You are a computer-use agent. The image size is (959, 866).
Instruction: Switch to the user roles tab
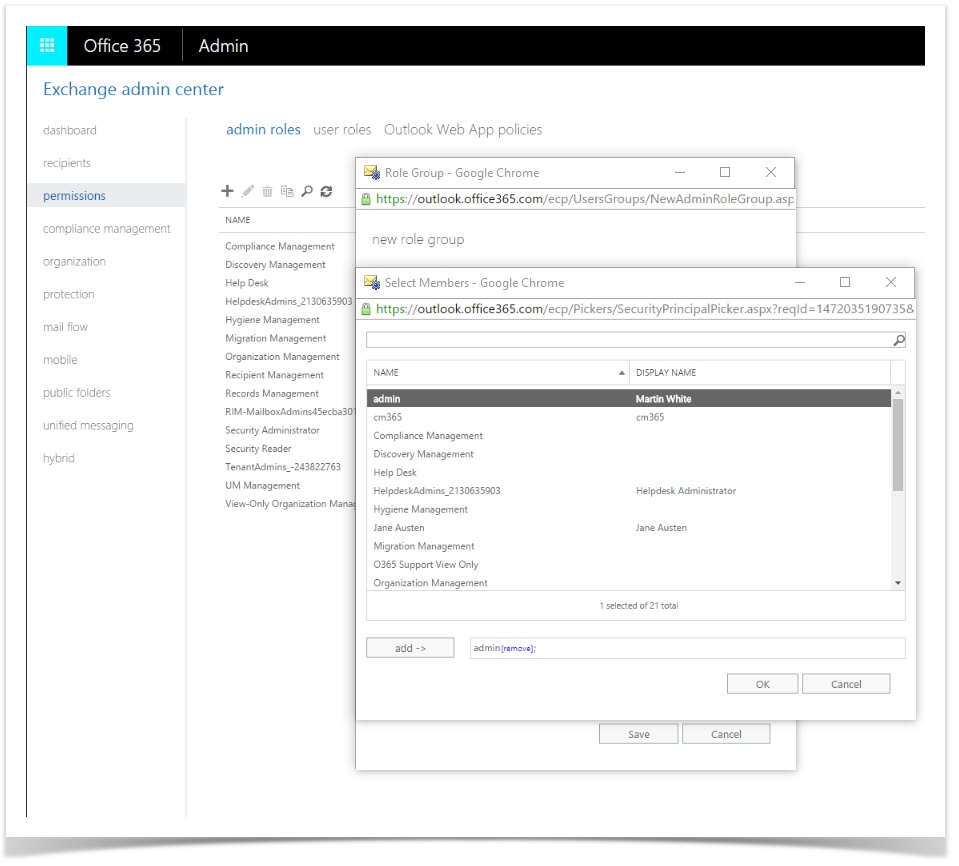click(342, 130)
